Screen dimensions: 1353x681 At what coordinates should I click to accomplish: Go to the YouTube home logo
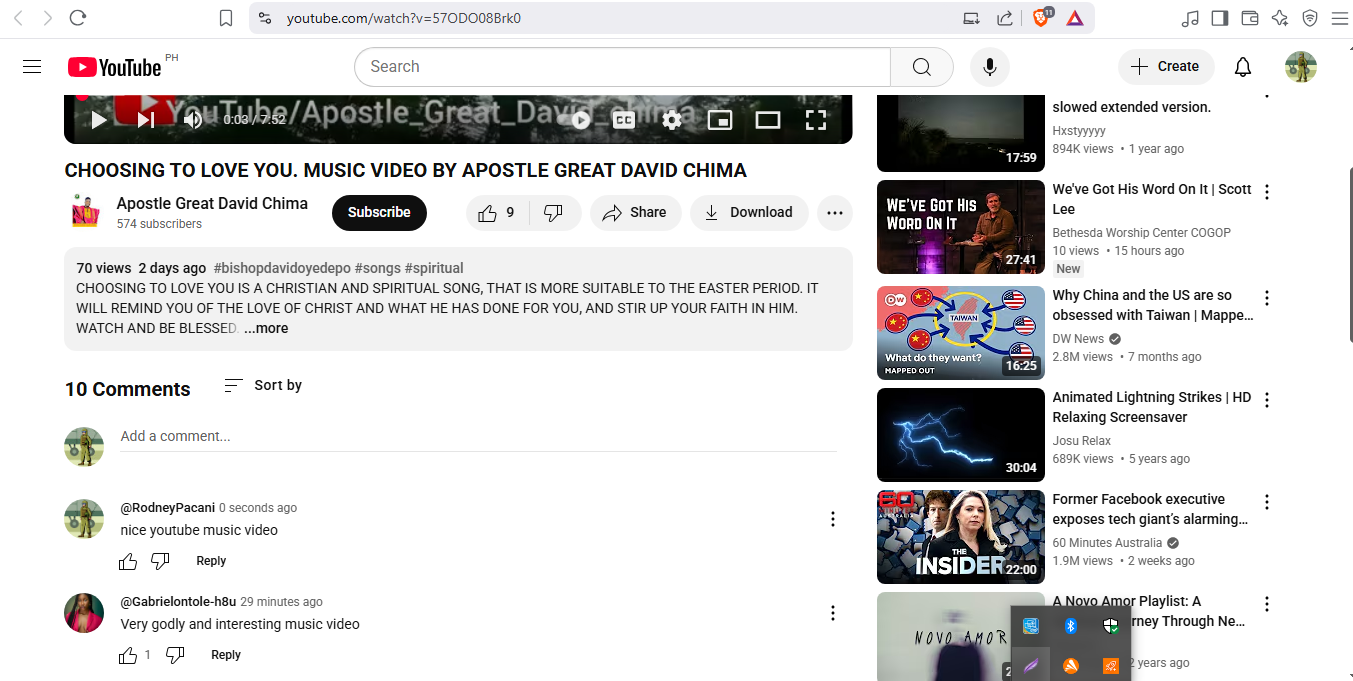[x=114, y=67]
